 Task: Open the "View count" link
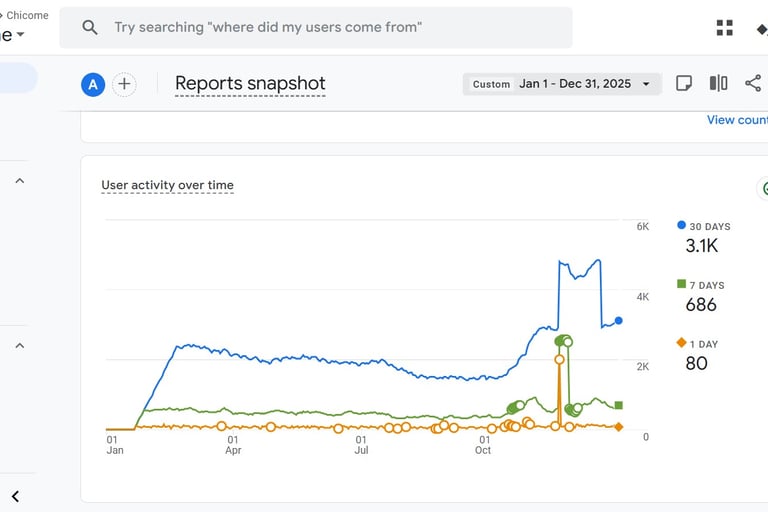(737, 120)
